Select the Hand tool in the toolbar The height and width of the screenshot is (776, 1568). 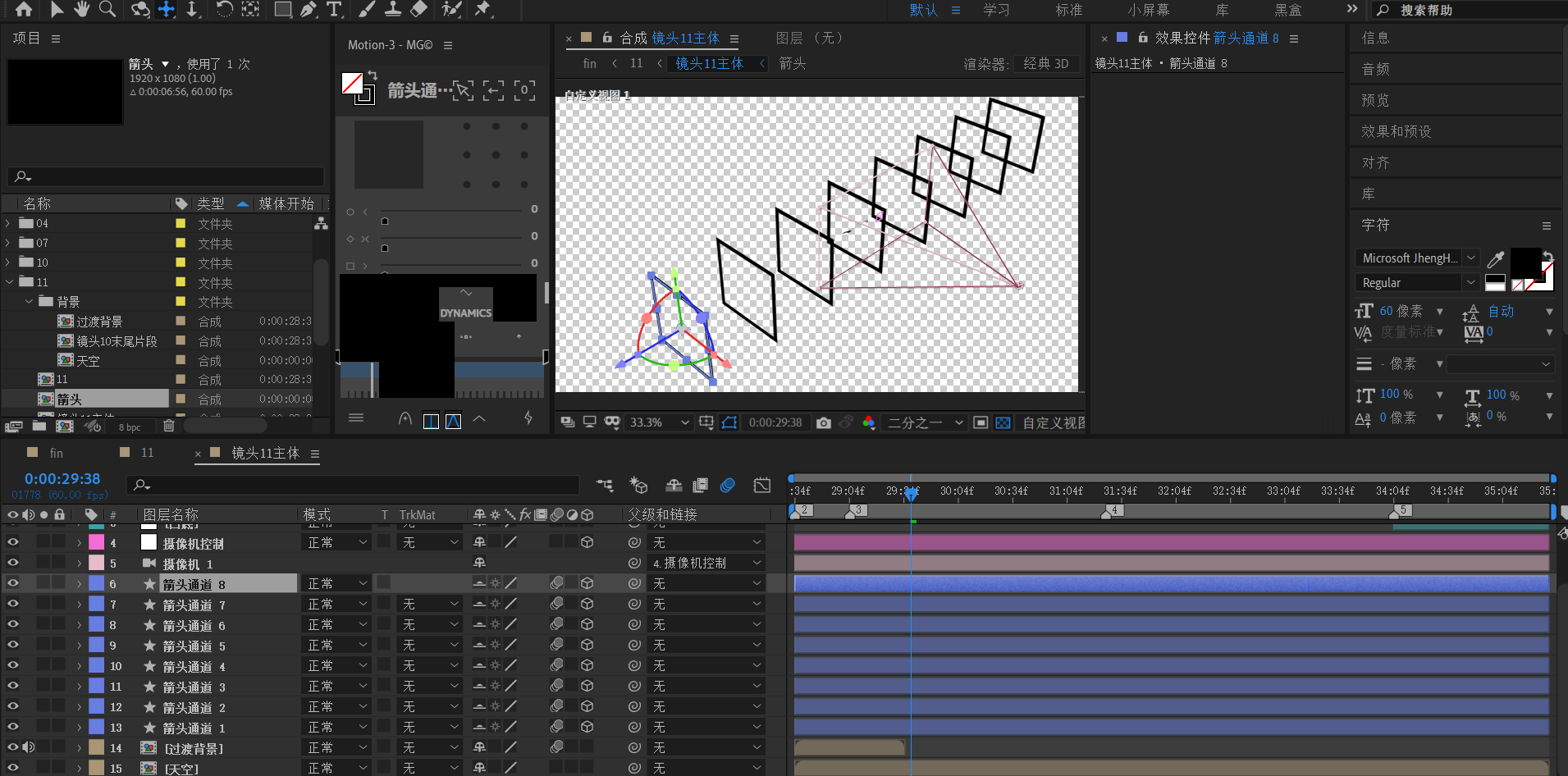[81, 9]
